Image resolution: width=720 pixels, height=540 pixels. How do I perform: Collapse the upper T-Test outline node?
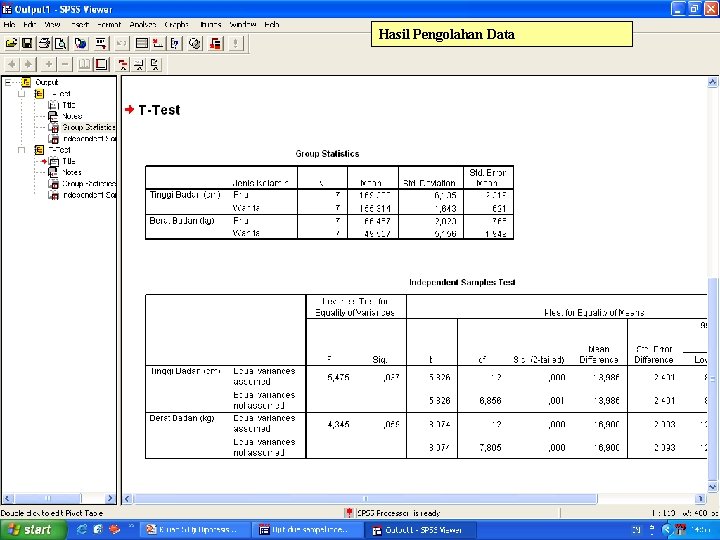pos(22,94)
